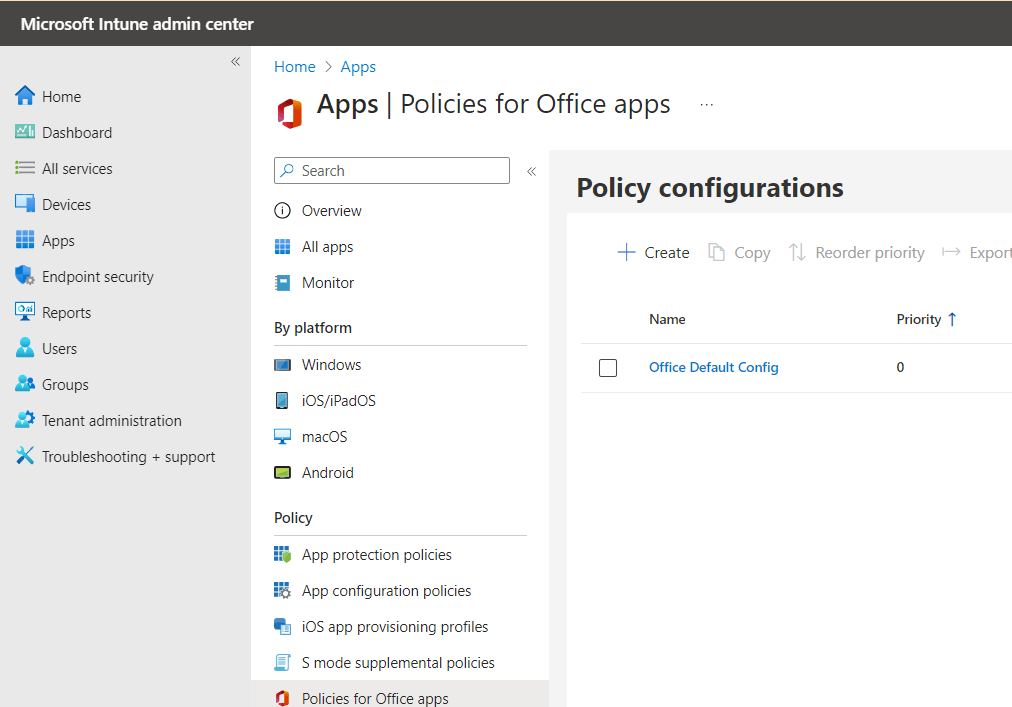Open App protection policies icon
1012x707 pixels.
(283, 555)
